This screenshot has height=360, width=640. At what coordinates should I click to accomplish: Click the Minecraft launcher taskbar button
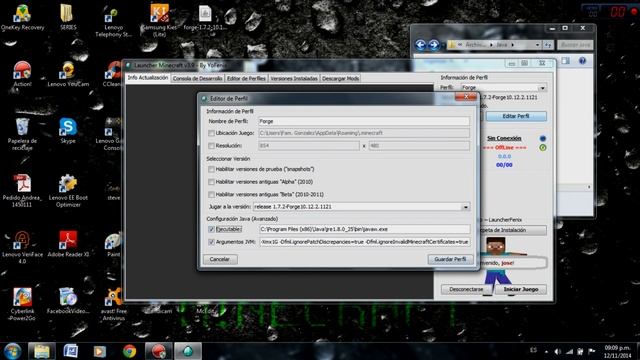pos(188,351)
